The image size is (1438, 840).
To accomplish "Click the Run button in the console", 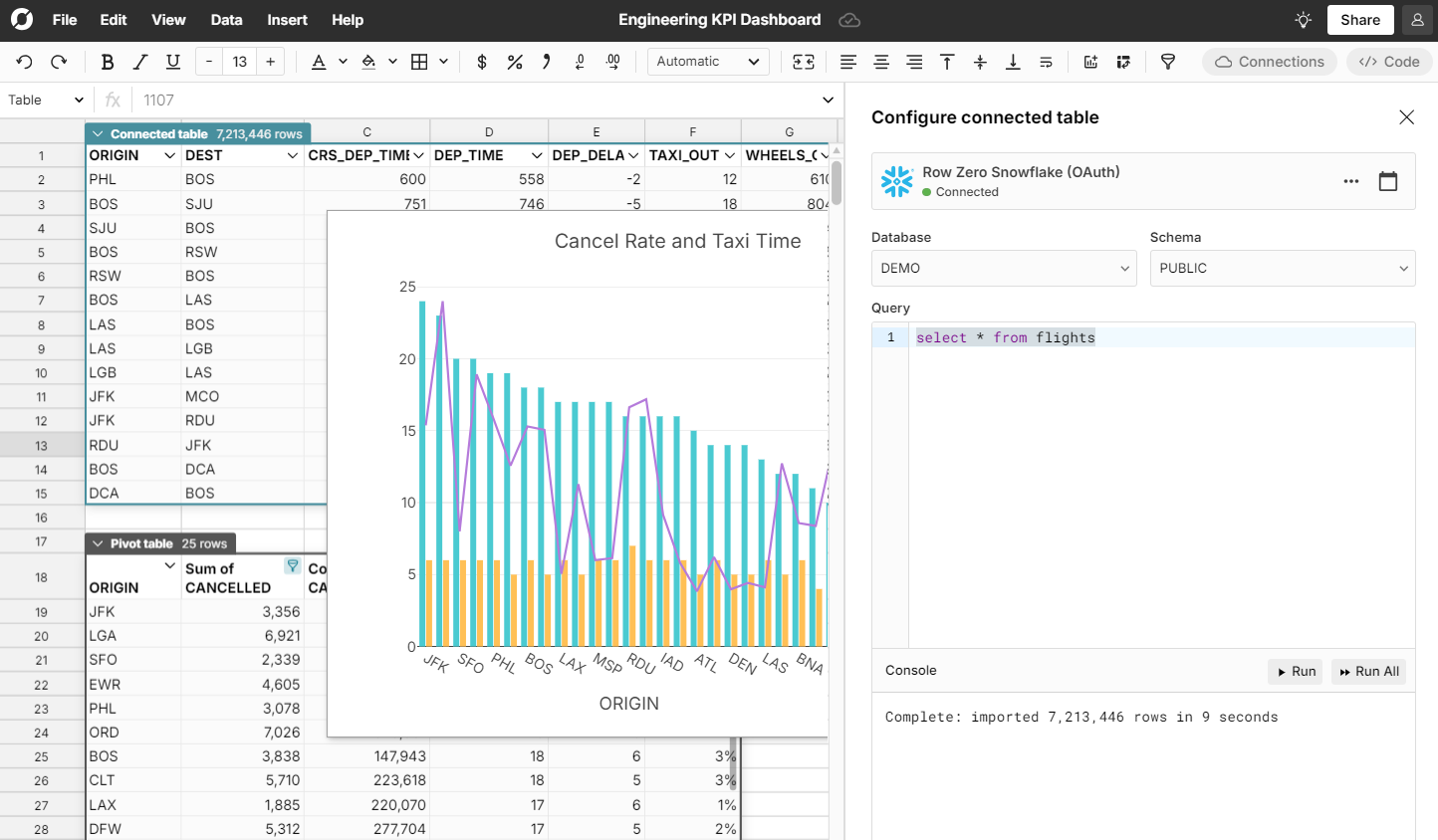I will (x=1295, y=671).
